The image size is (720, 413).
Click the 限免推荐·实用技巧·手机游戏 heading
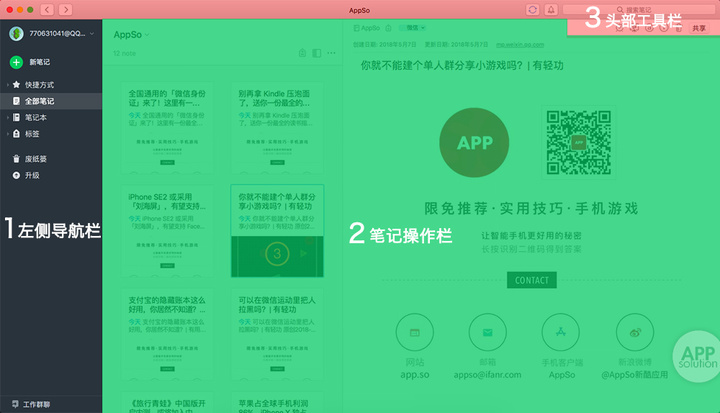click(x=531, y=209)
